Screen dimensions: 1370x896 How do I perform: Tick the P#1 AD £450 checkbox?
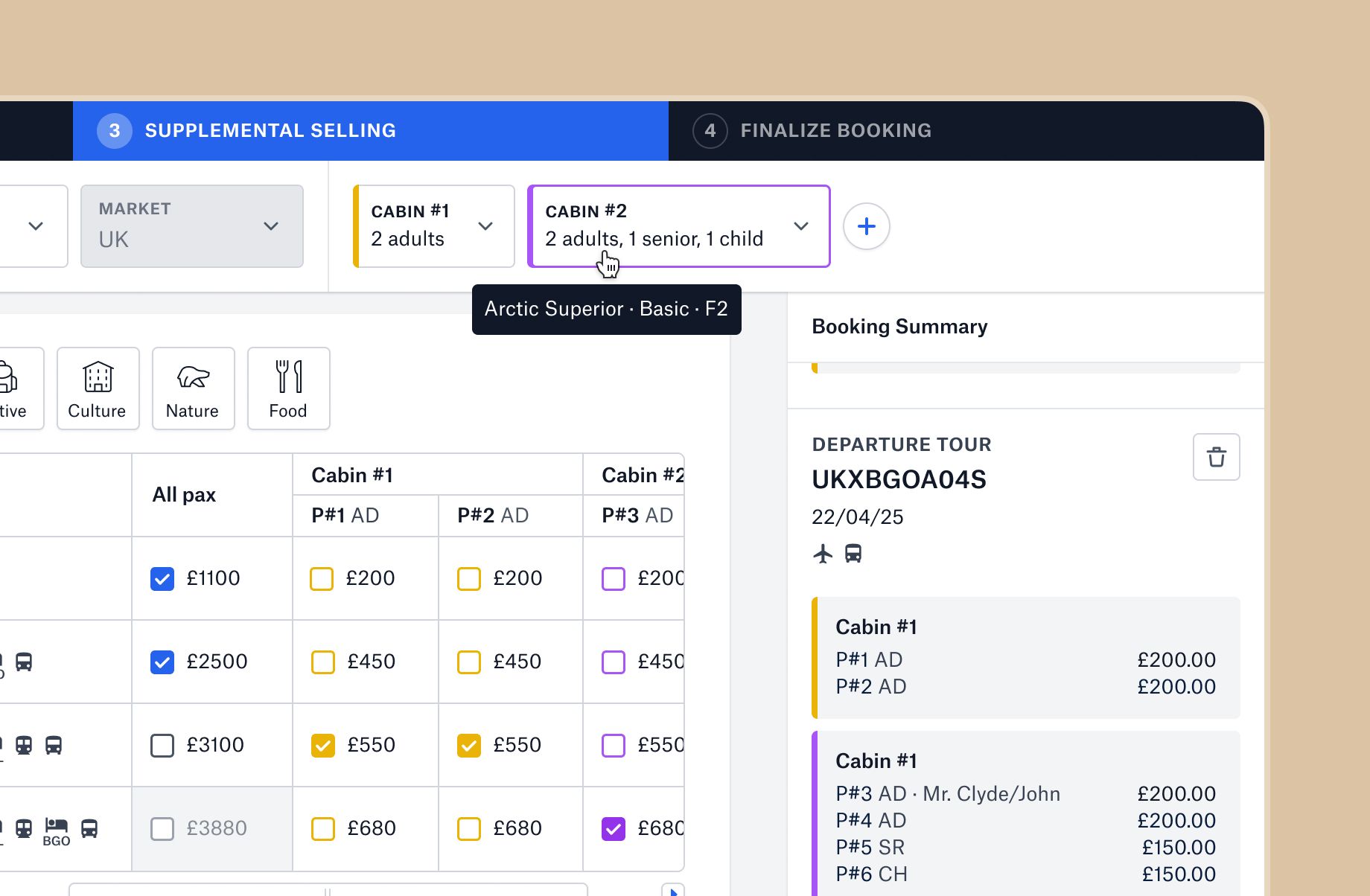click(x=323, y=662)
